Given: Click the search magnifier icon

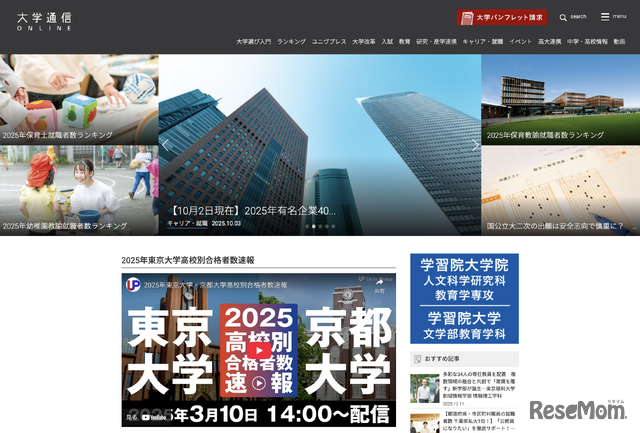Looking at the screenshot, I should click(563, 18).
